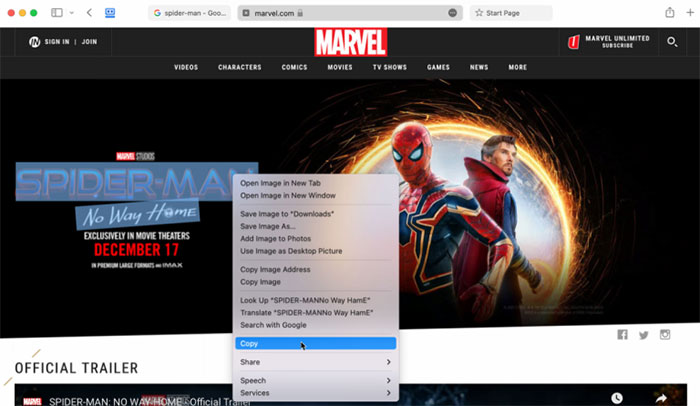Click the Twitter icon
700x406 pixels.
(643, 335)
